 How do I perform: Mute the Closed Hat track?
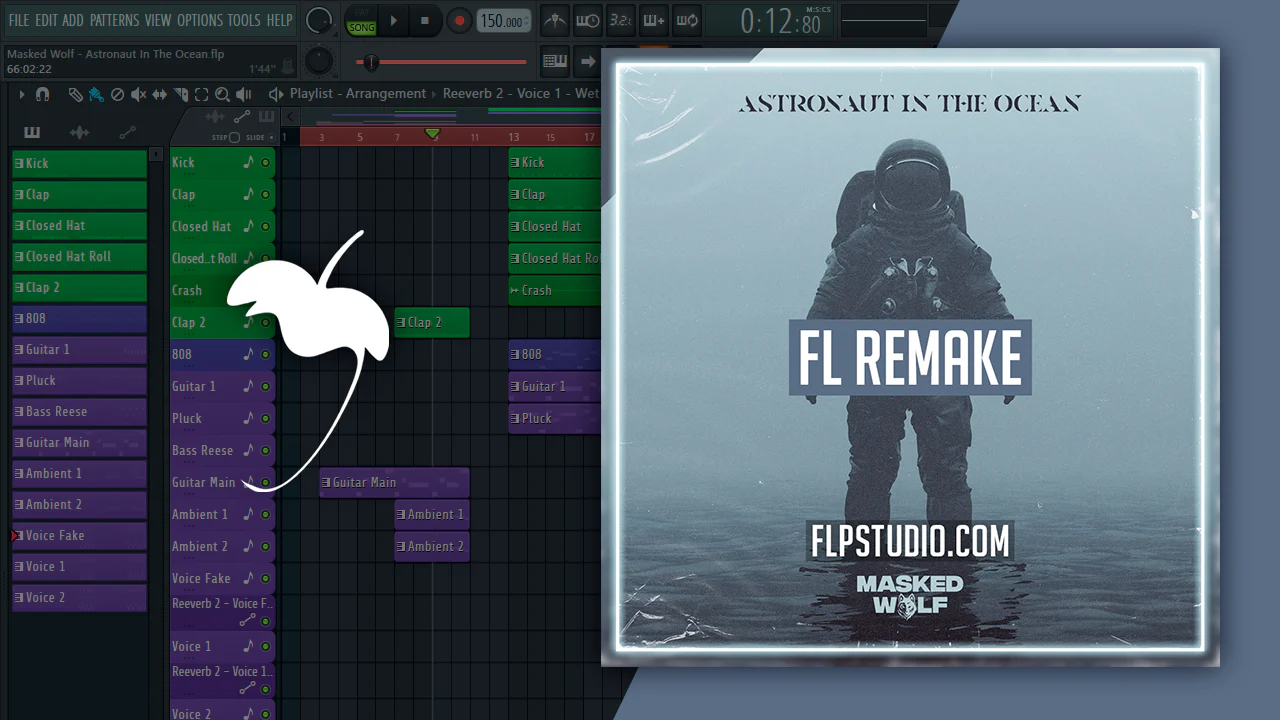click(265, 227)
